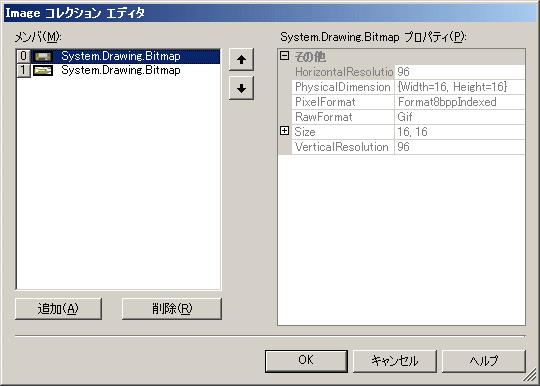
Task: Click the キャンセル cancel button
Action: coord(395,361)
